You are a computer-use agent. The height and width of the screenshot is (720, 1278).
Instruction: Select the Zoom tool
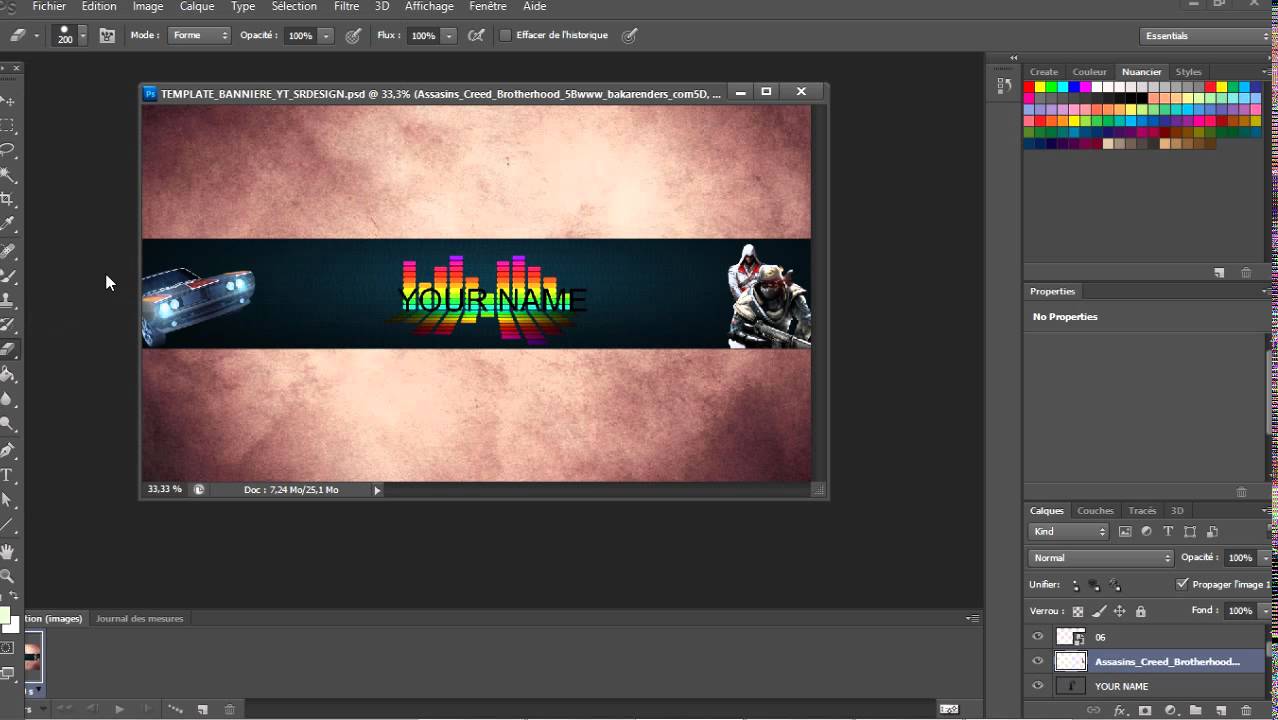[x=7, y=576]
